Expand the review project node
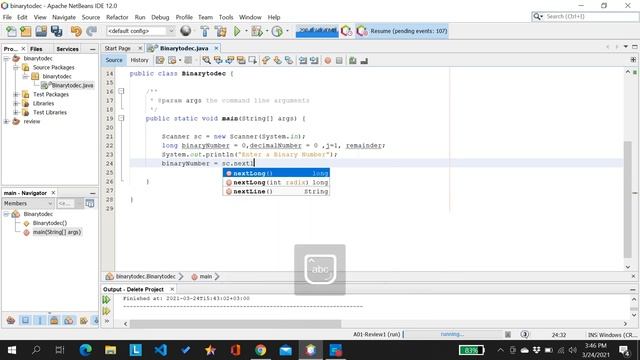The image size is (640, 360). click(6, 121)
